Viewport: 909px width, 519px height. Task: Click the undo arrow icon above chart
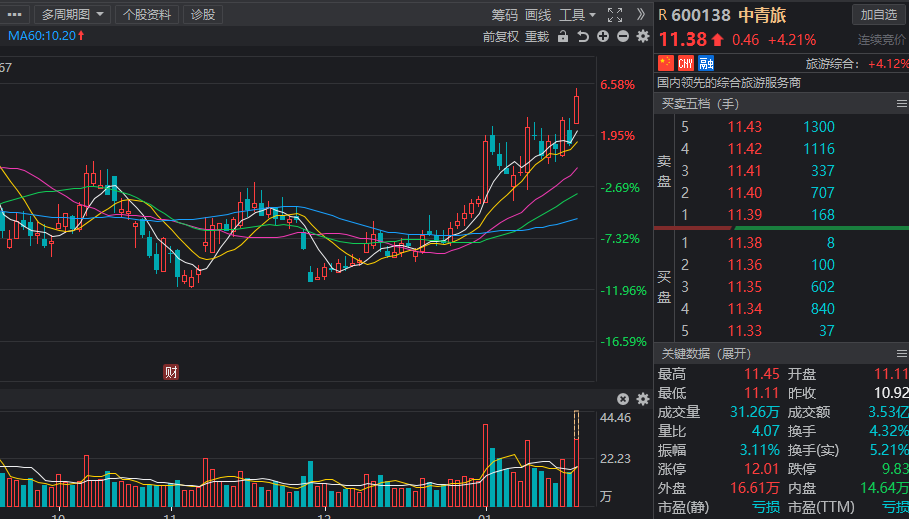(583, 37)
